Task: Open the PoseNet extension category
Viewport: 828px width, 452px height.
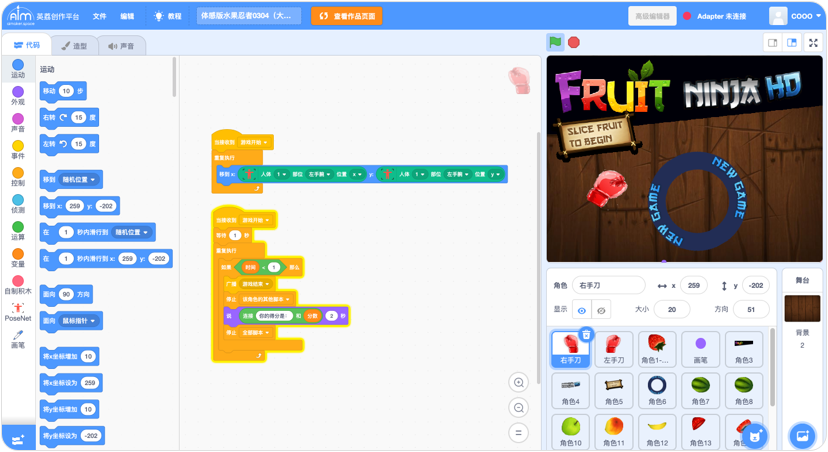Action: (18, 312)
